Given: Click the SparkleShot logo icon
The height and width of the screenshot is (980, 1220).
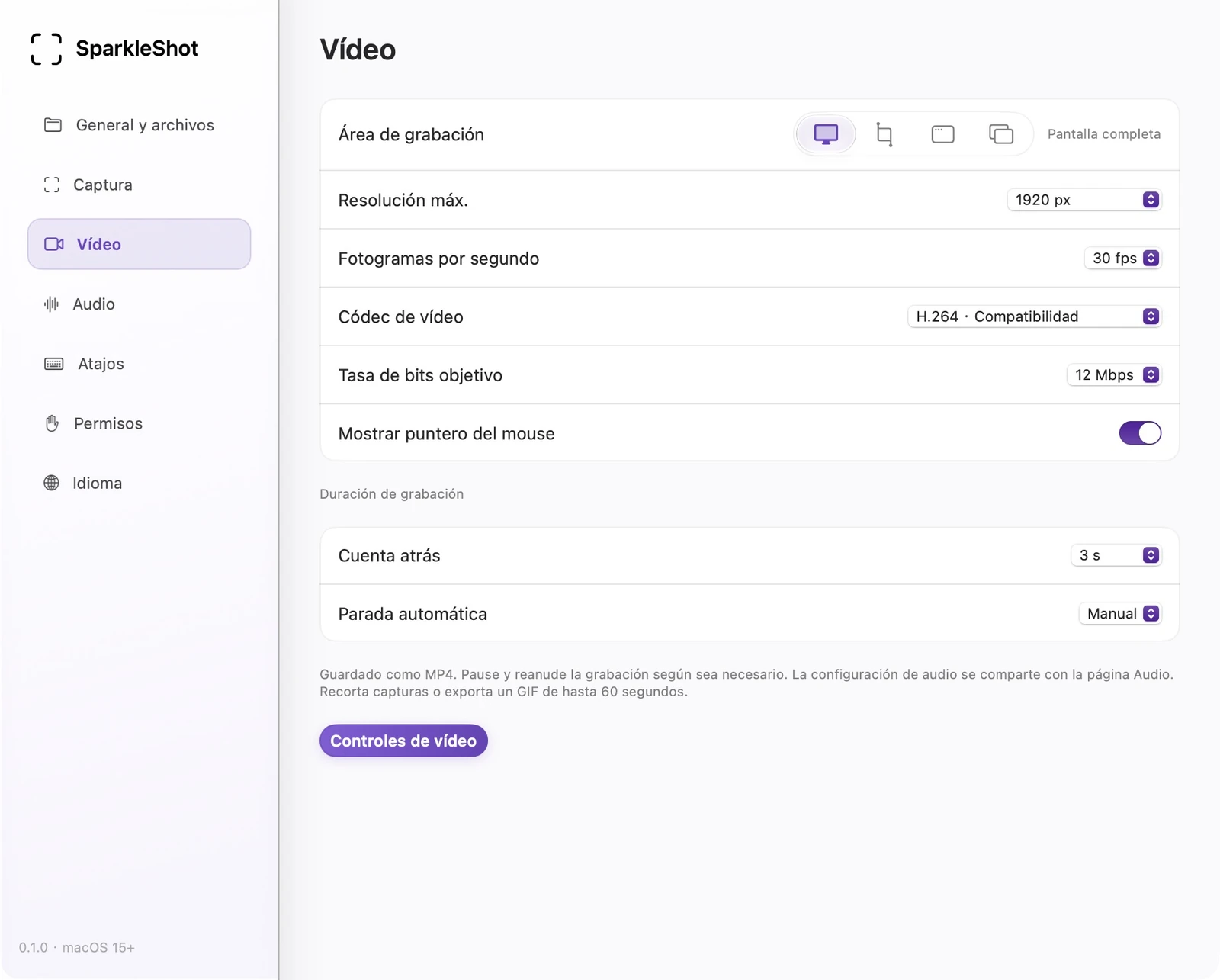Looking at the screenshot, I should (x=47, y=49).
